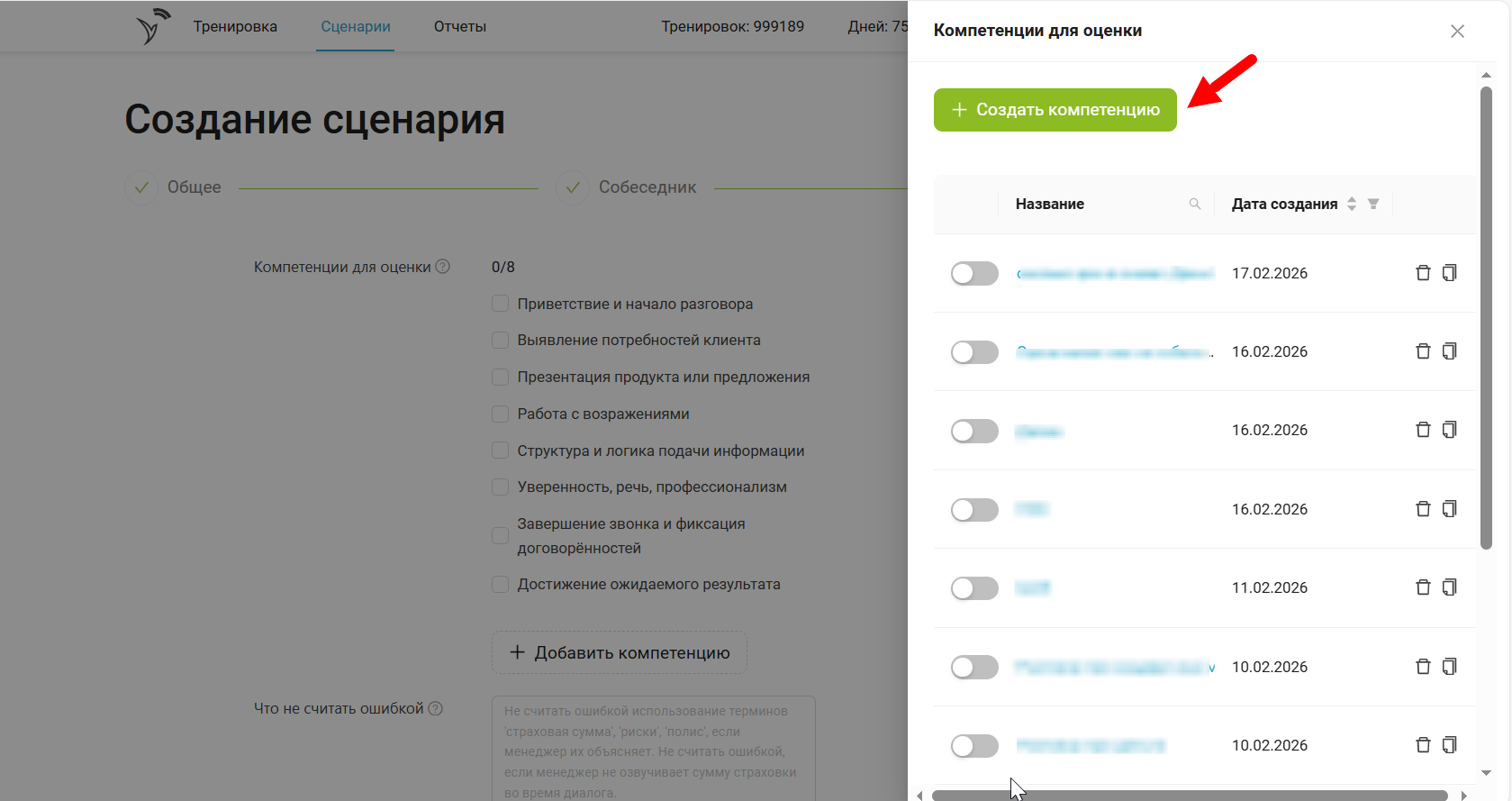Click the bird logo in the header
This screenshot has height=801, width=1512.
click(x=153, y=26)
